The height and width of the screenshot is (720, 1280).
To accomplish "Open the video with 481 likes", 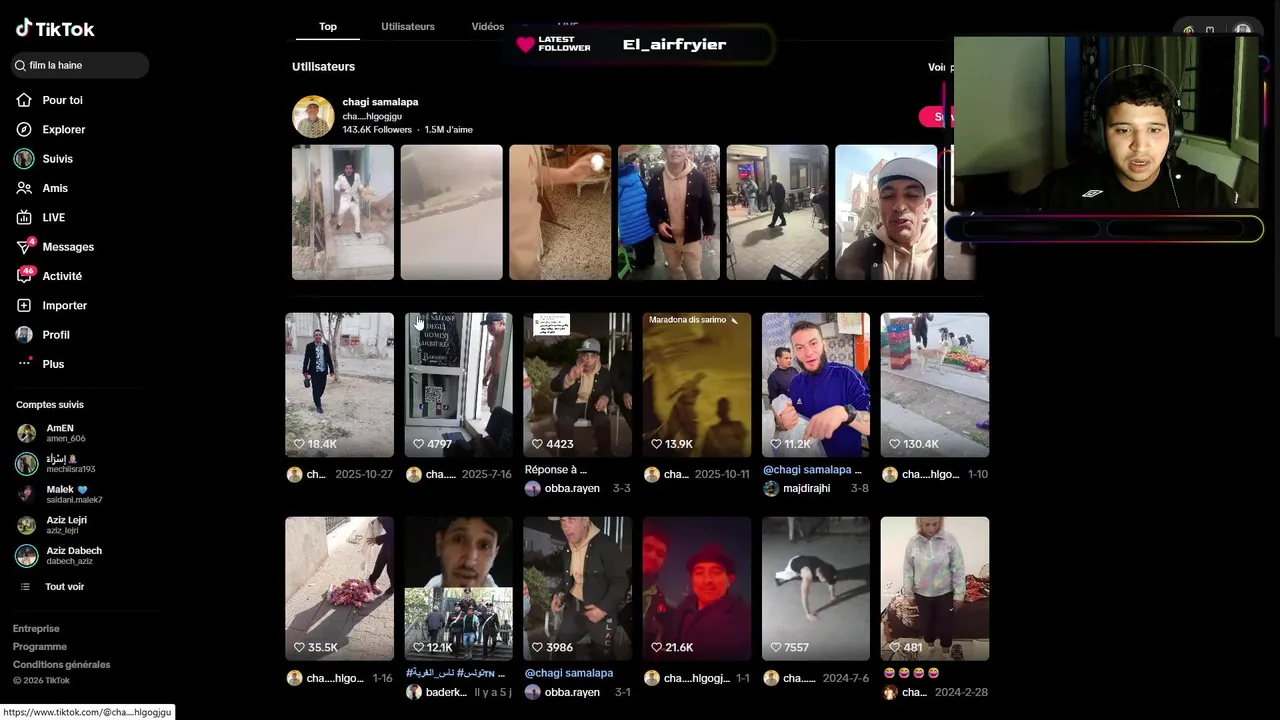I will (x=935, y=589).
